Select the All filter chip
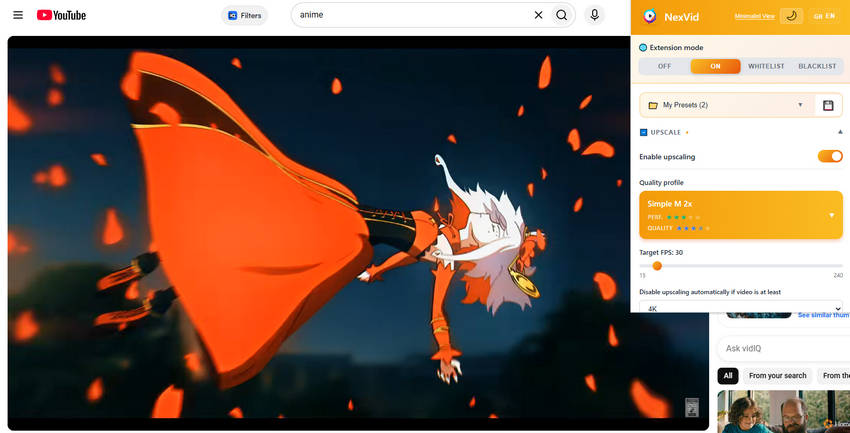 [727, 376]
